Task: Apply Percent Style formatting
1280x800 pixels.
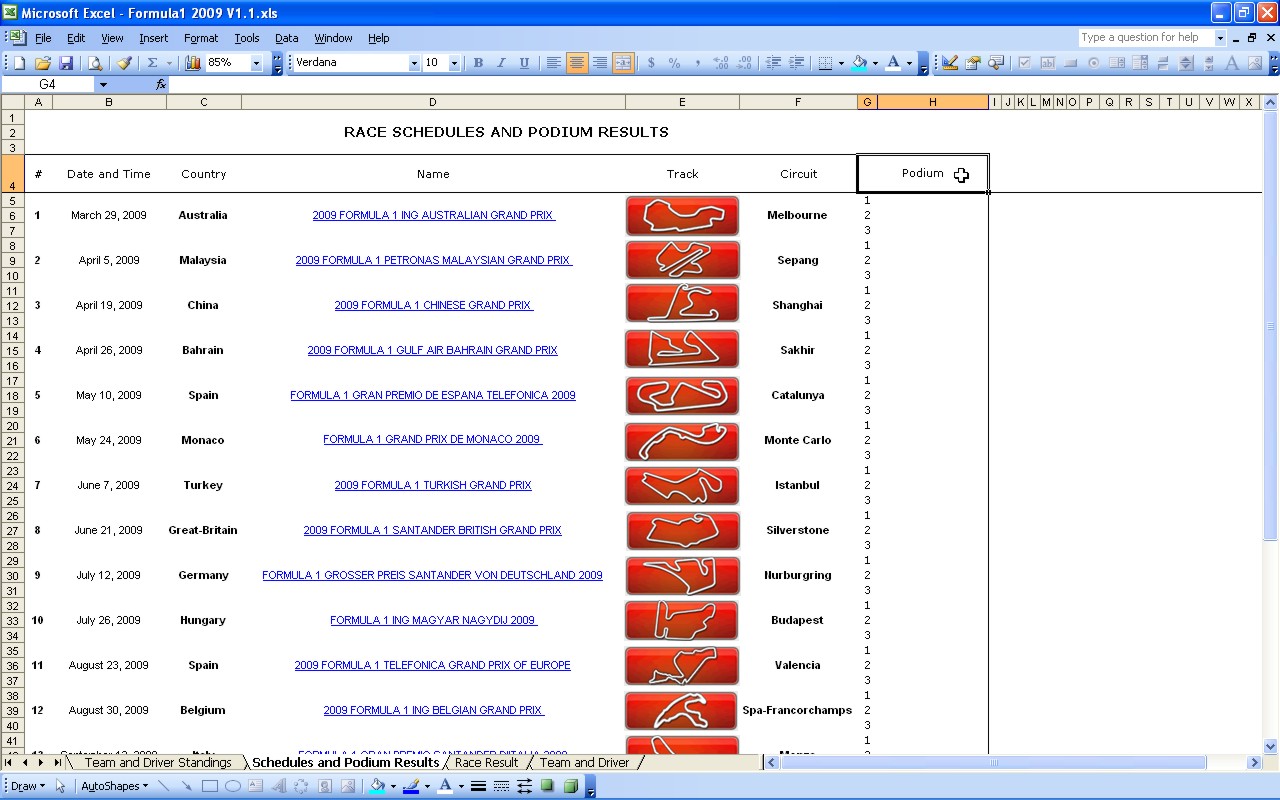Action: click(674, 62)
